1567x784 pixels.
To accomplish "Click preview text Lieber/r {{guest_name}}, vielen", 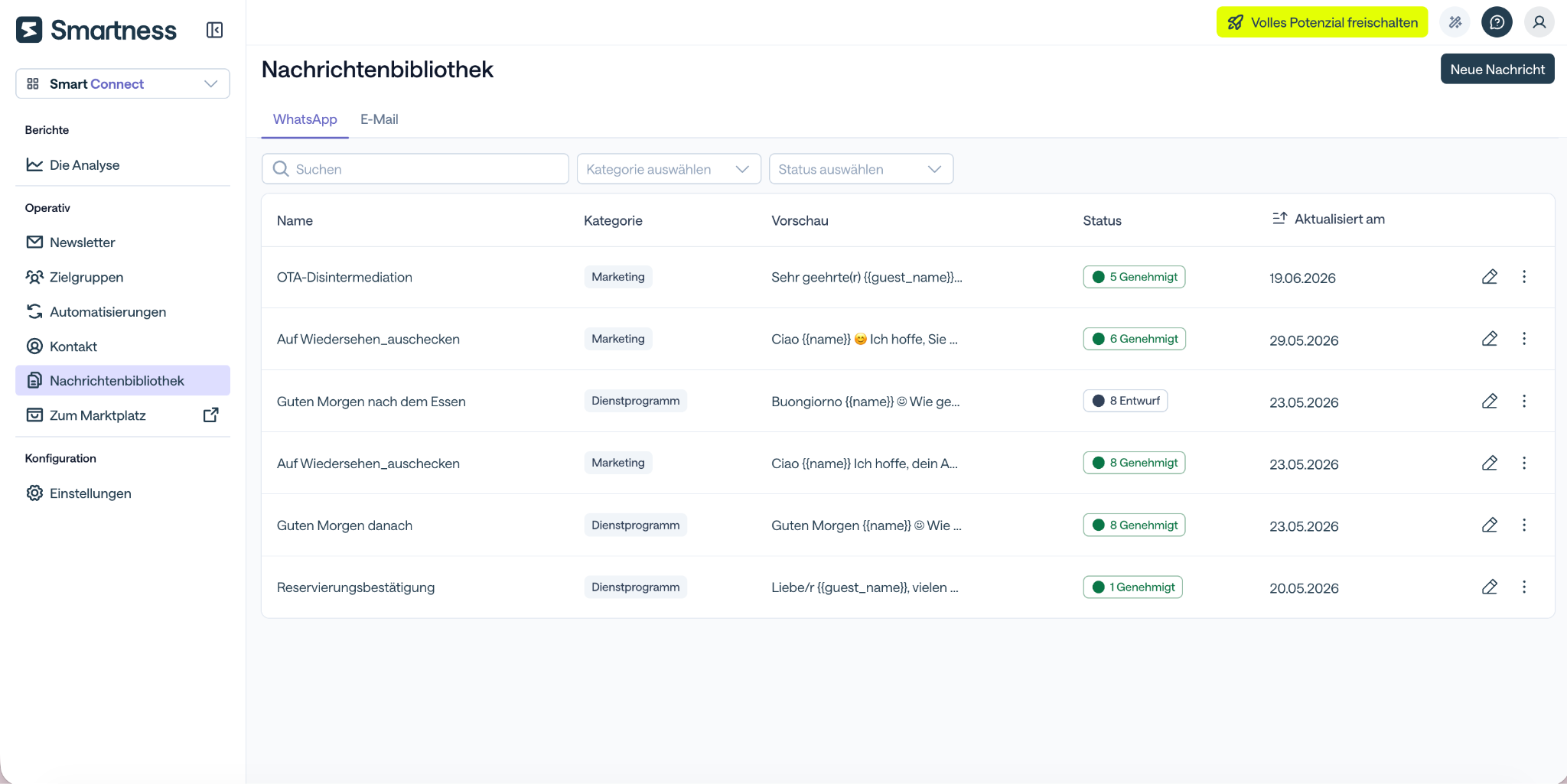I will pos(865,587).
